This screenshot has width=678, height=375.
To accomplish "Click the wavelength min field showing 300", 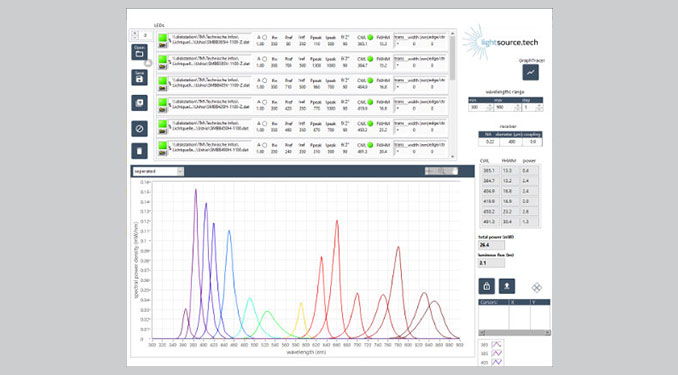I will [478, 107].
